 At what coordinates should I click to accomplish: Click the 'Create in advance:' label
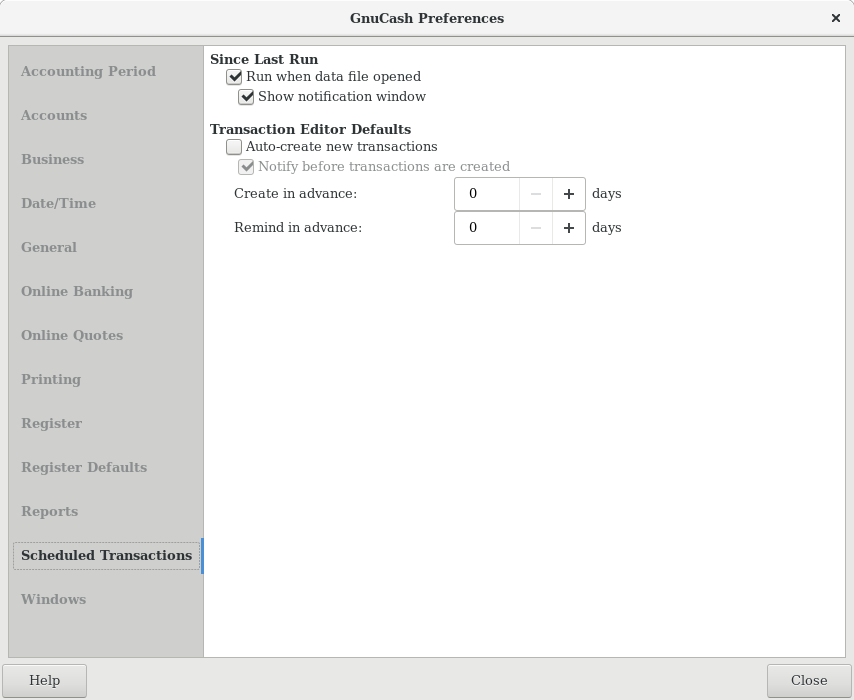[296, 194]
